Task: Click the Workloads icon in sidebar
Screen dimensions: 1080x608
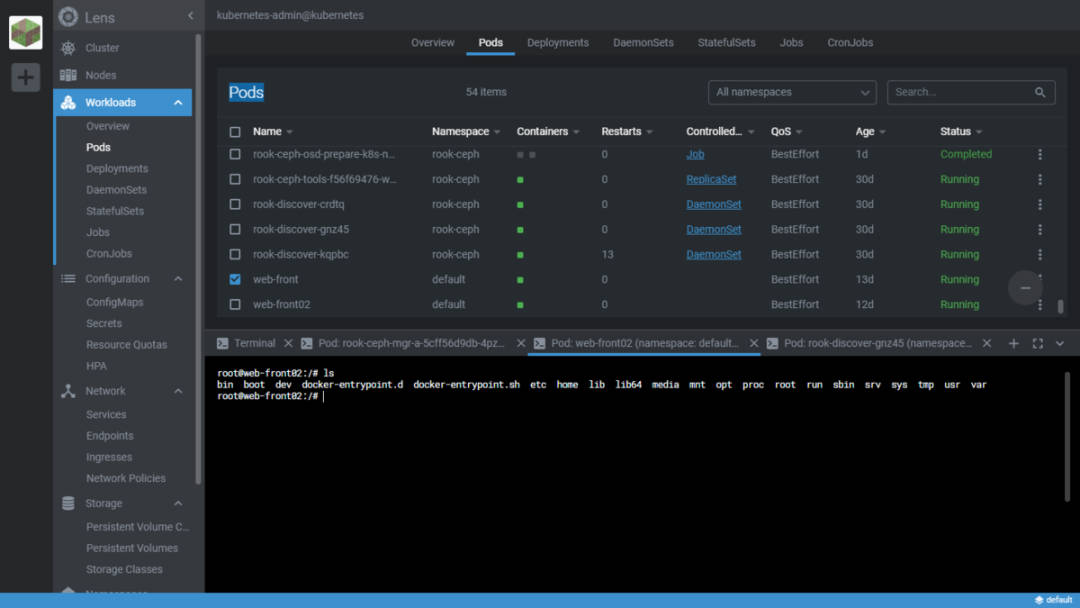Action: [x=68, y=103]
